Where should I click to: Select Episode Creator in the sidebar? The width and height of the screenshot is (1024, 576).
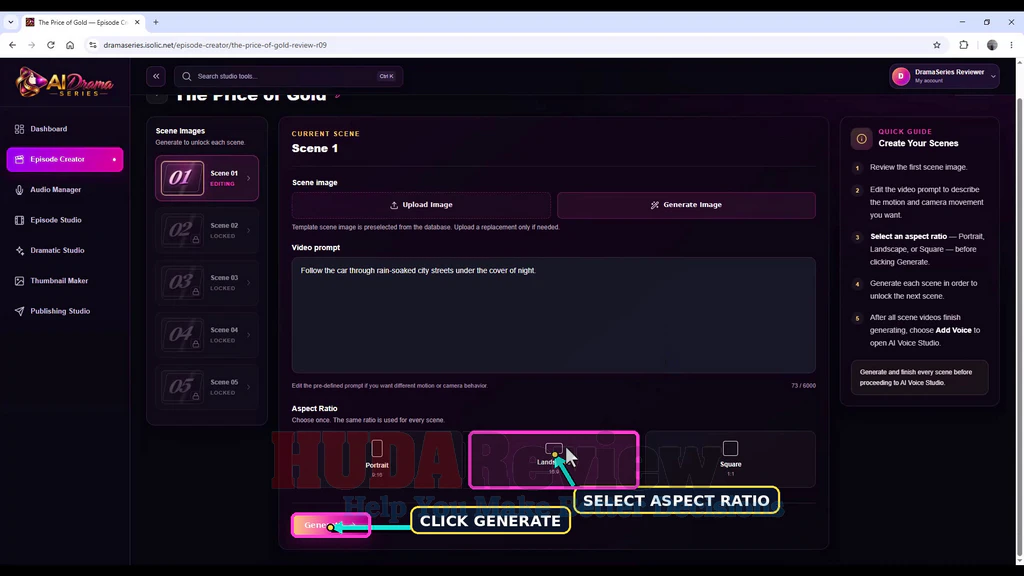click(65, 159)
